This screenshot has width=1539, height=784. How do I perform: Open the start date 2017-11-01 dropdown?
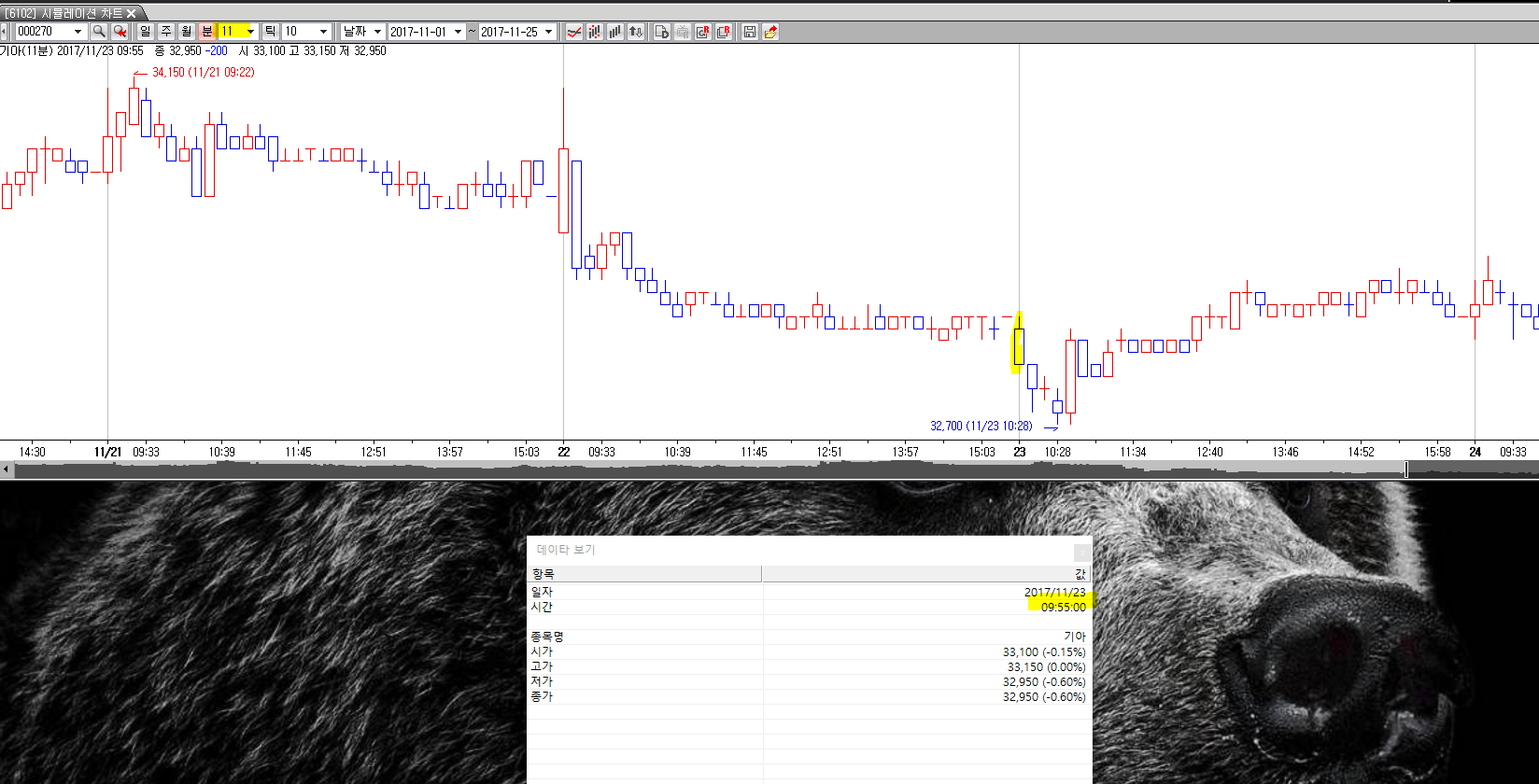click(458, 32)
